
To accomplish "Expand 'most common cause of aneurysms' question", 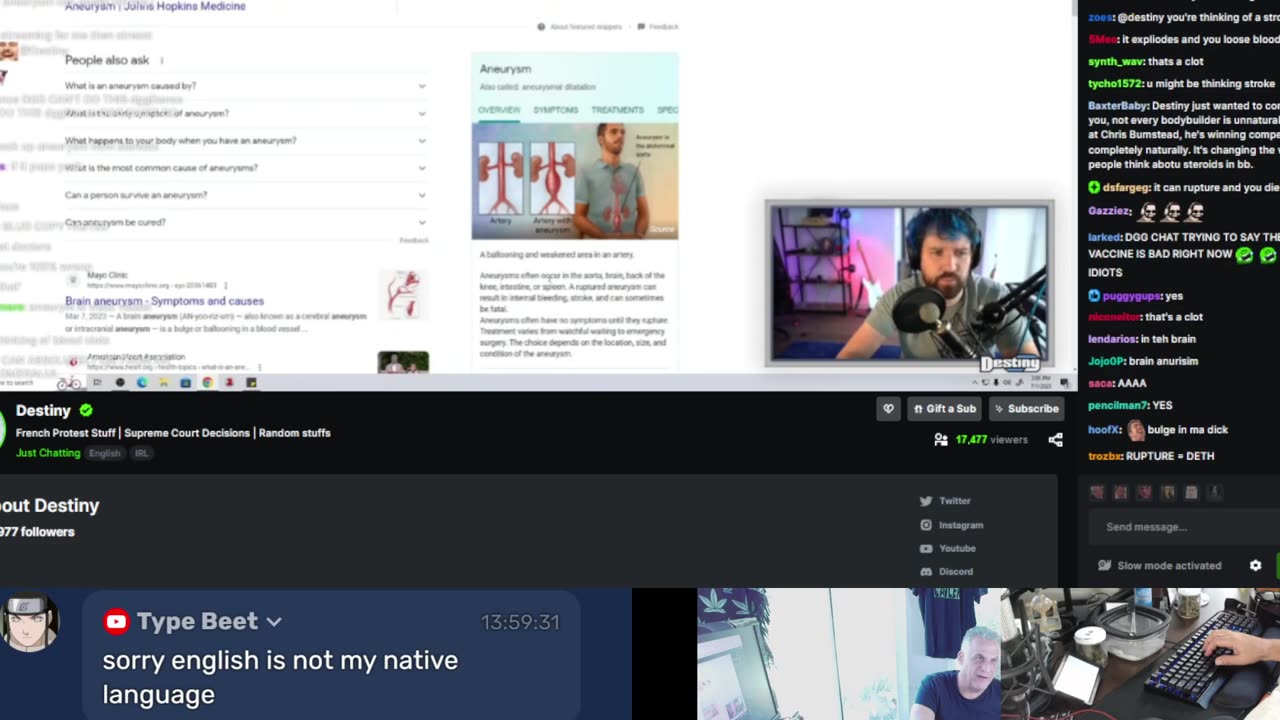I will click(x=246, y=168).
